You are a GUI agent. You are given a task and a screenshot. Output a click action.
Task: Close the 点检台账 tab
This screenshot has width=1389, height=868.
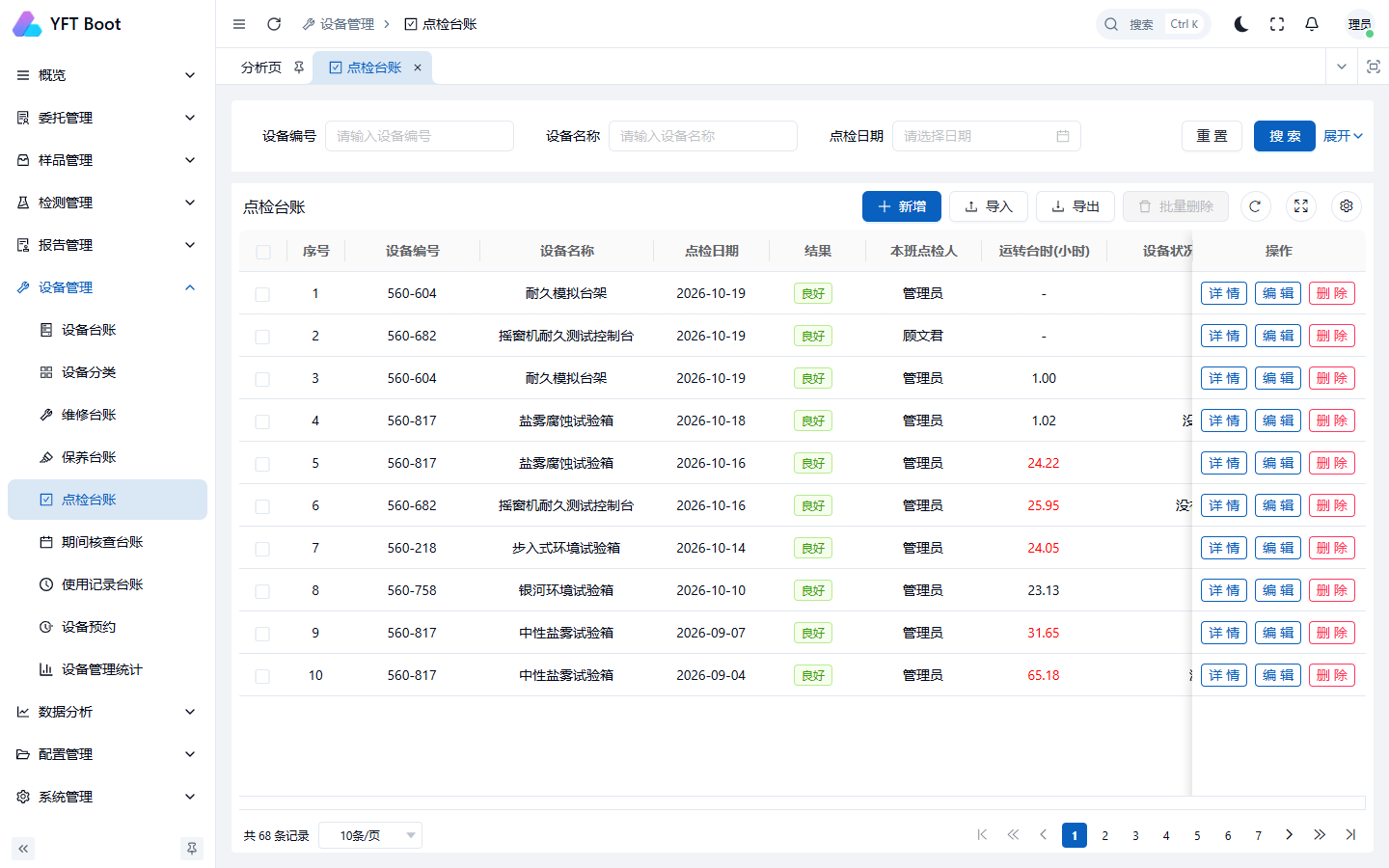pyautogui.click(x=418, y=68)
